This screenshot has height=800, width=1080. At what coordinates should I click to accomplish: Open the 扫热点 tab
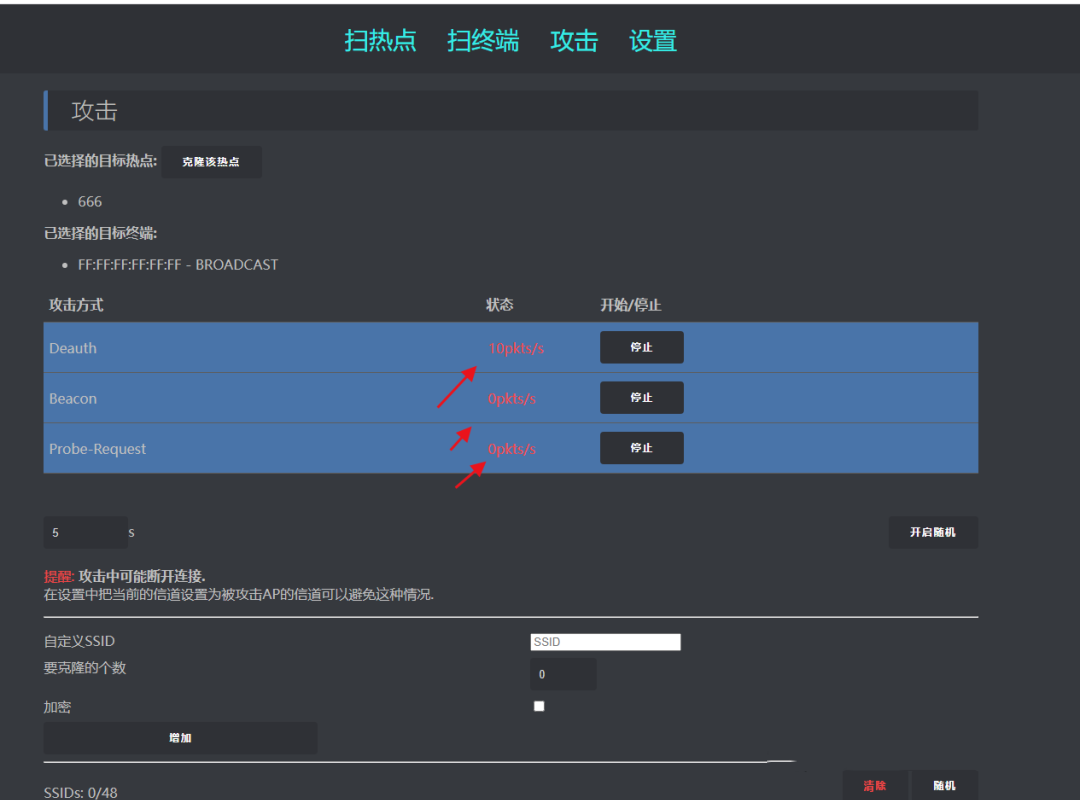(380, 41)
